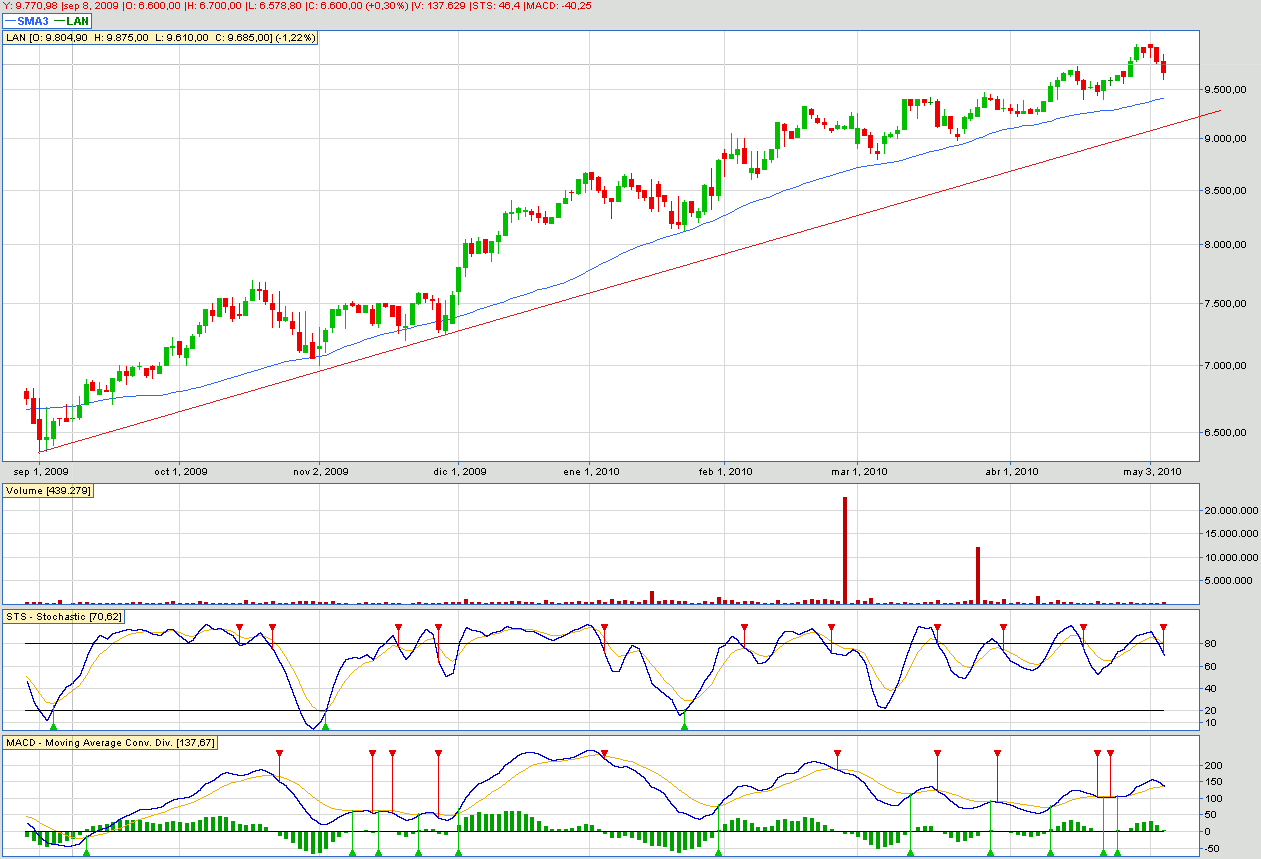Image resolution: width=1261 pixels, height=859 pixels.
Task: Select the leftmost red sell marker in Stochastic panel
Action: coord(240,627)
